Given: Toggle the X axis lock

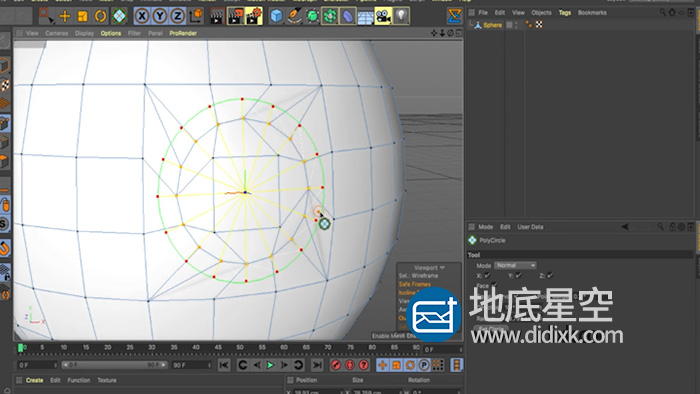Looking at the screenshot, I should click(x=142, y=17).
